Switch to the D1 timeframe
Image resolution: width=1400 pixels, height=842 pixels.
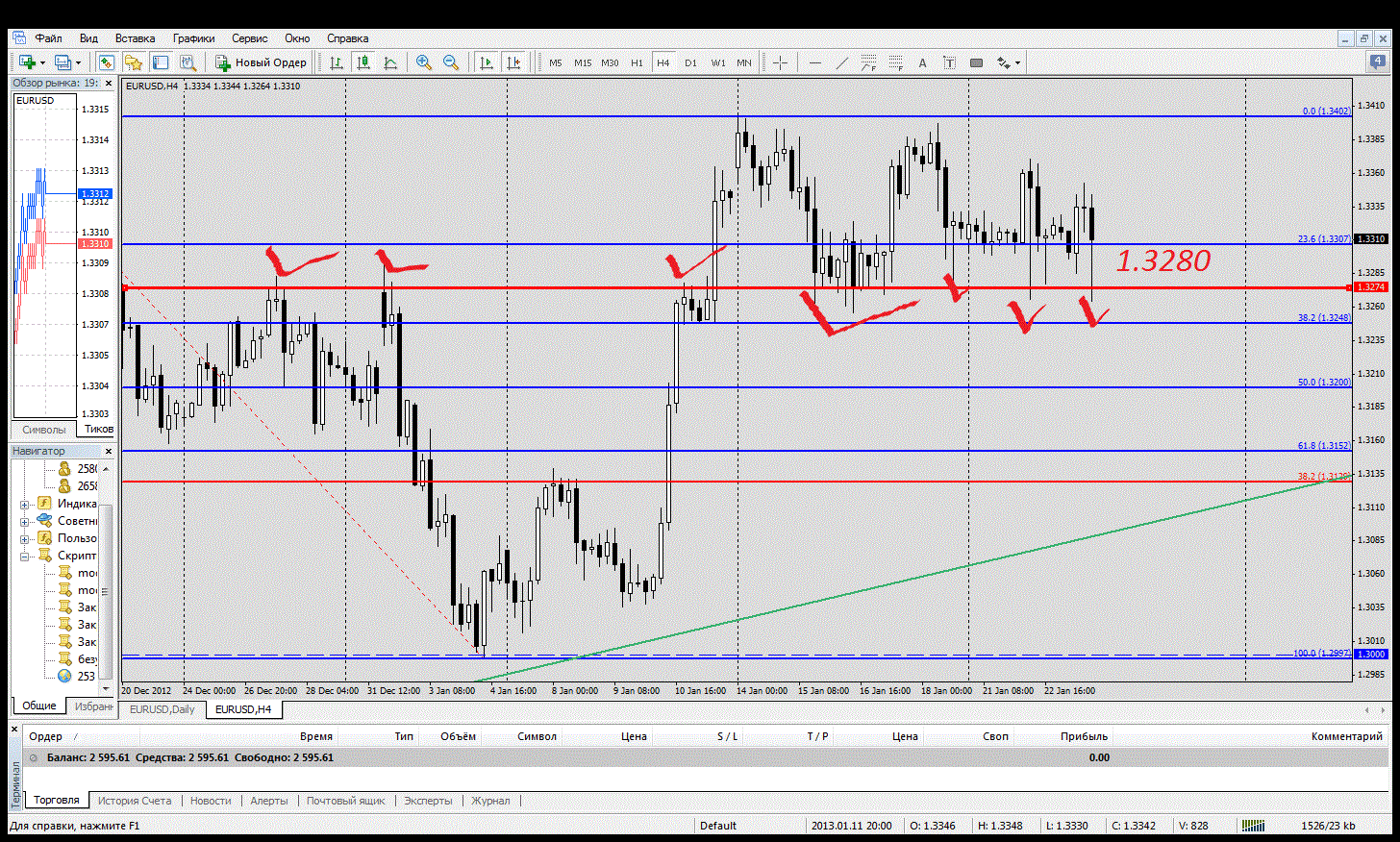click(690, 62)
